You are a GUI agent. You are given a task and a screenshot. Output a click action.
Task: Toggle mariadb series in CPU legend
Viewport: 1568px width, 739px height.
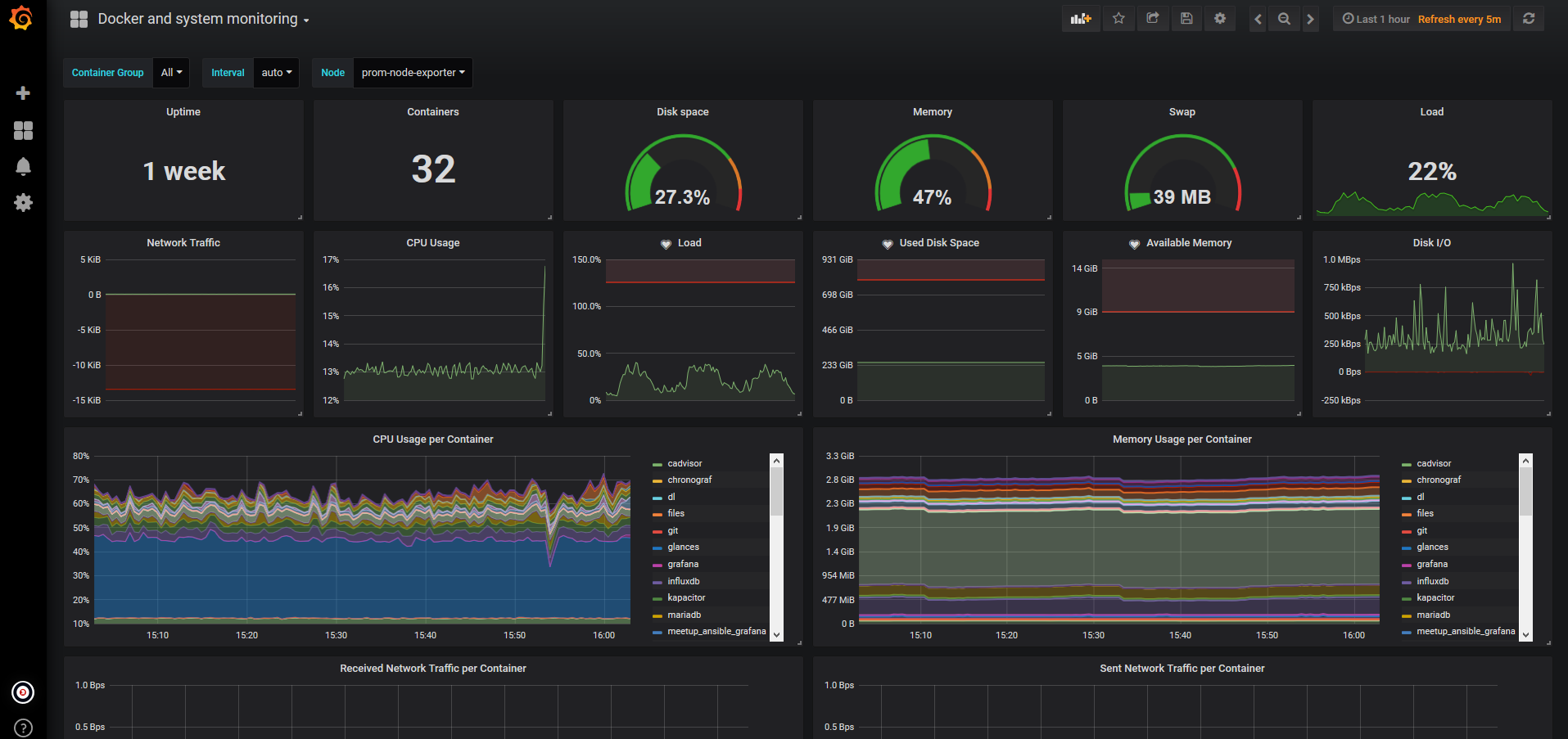[684, 615]
